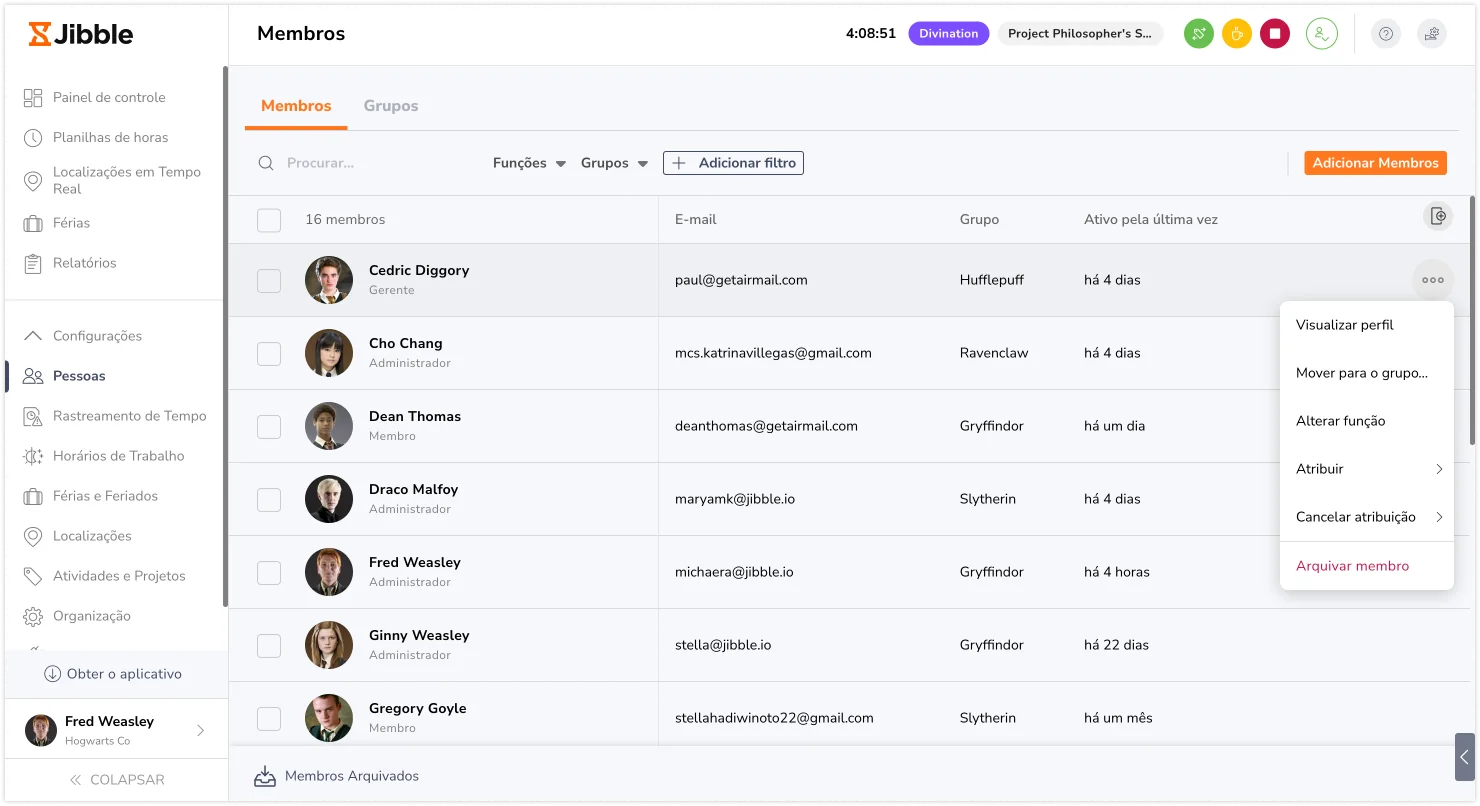
Task: Check the Draco Malfoy row checkbox
Action: click(269, 500)
